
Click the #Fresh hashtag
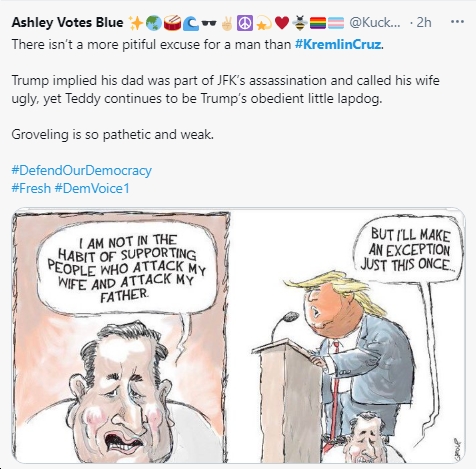pos(31,188)
